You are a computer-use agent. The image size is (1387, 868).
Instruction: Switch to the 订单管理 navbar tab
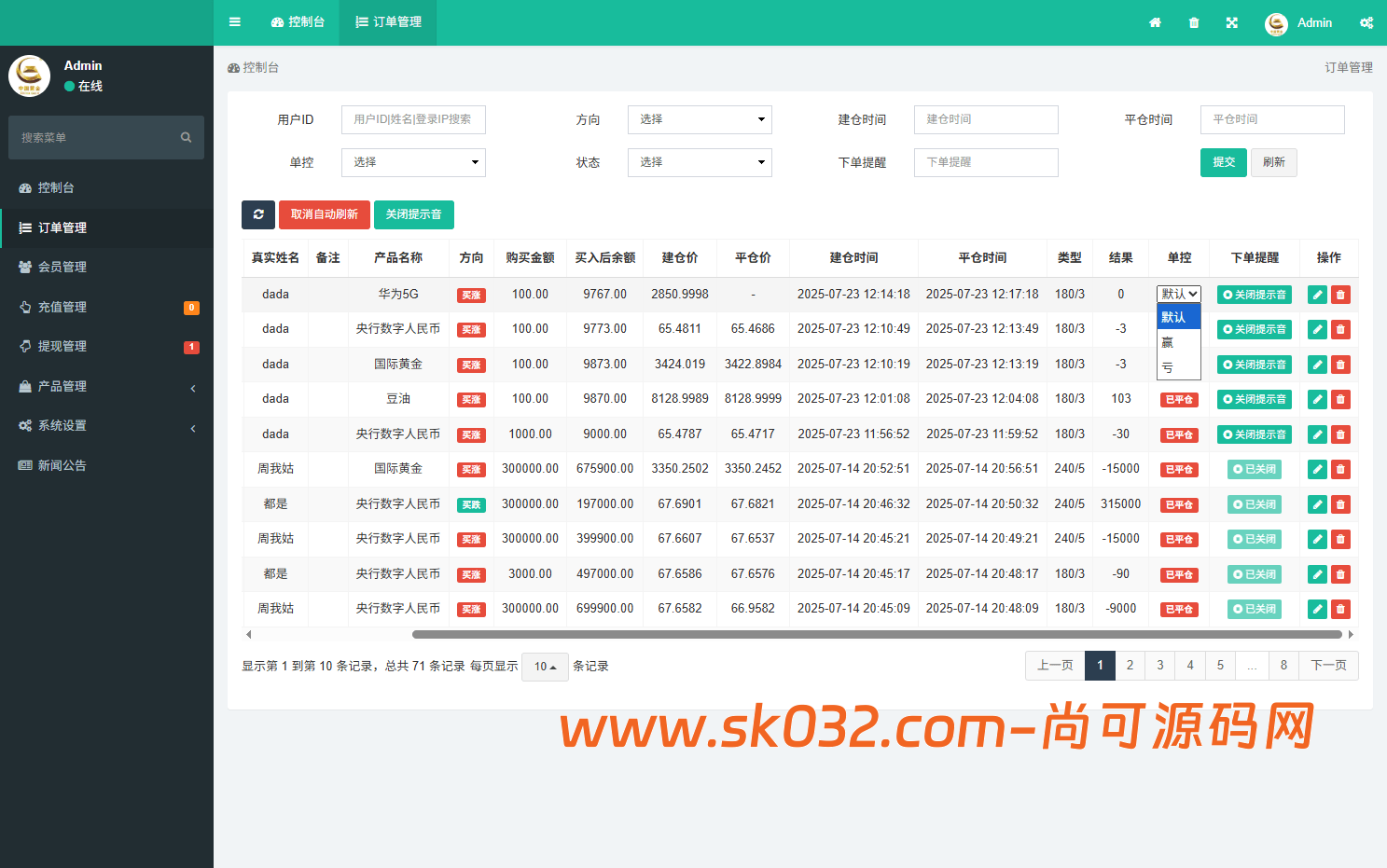(387, 22)
